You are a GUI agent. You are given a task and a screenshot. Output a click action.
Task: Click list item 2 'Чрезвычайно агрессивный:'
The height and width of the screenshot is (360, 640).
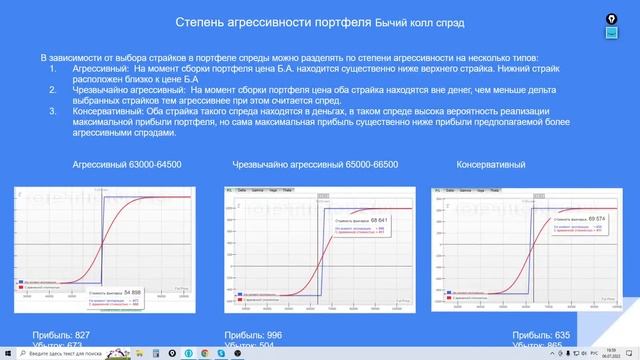pyautogui.click(x=314, y=95)
